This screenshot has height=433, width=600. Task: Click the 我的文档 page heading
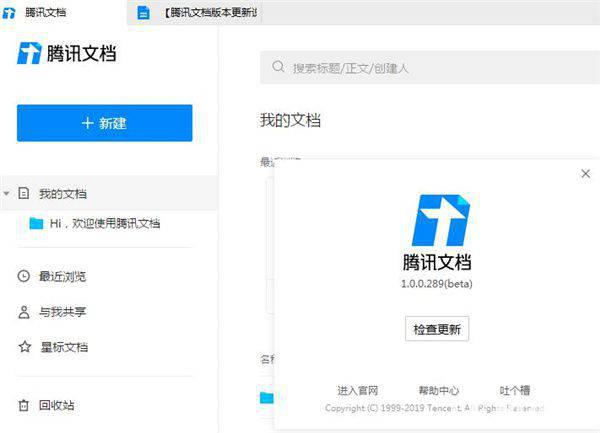click(x=290, y=120)
